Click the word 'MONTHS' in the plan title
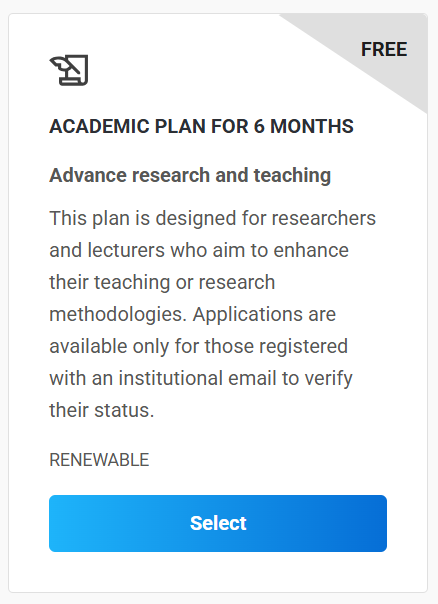This screenshot has height=604, width=438. tap(312, 126)
